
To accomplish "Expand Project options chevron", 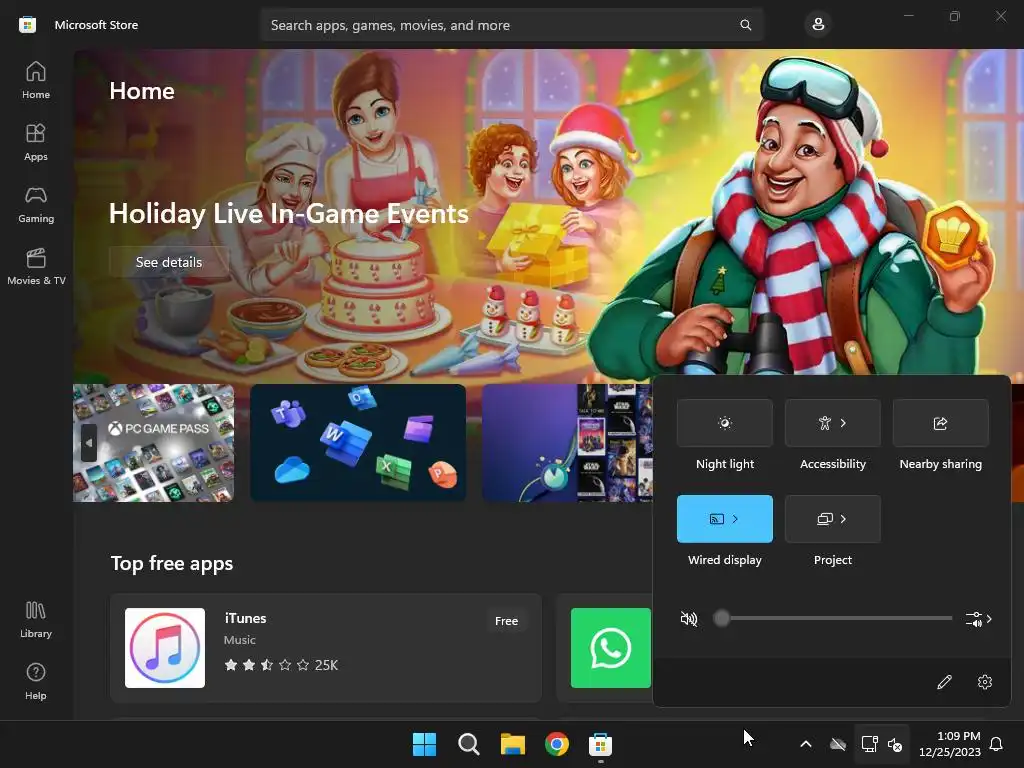I will 844,519.
